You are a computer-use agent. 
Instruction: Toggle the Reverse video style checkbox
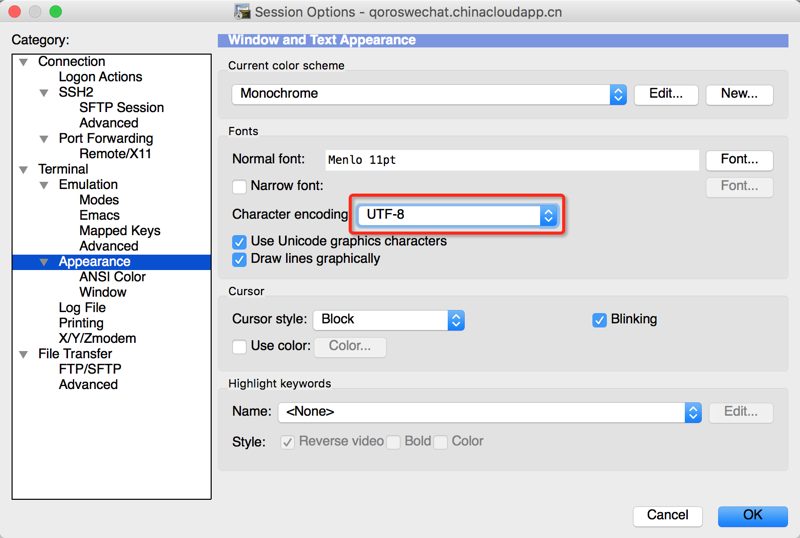tap(287, 442)
